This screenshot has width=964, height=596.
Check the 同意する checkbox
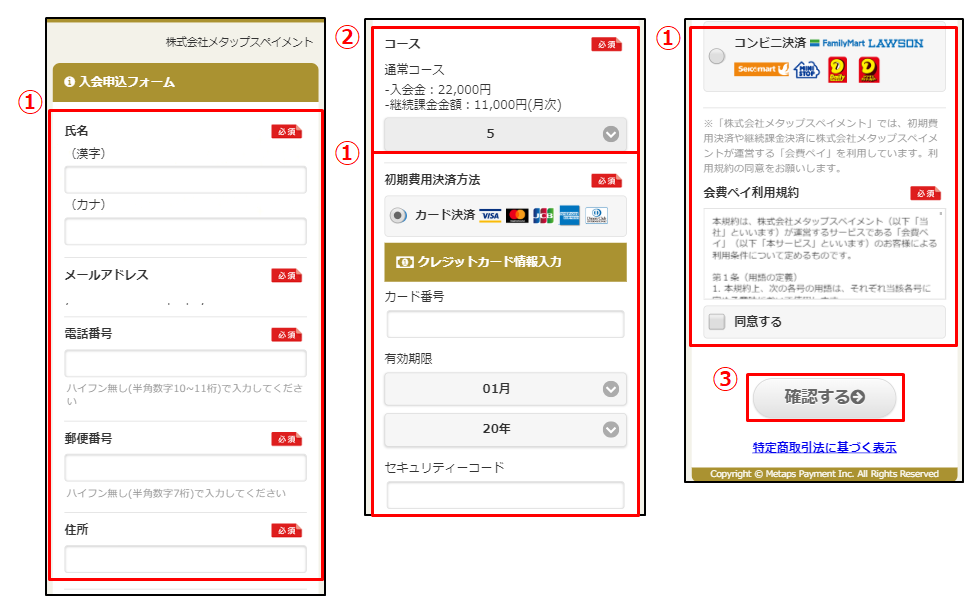(x=717, y=322)
